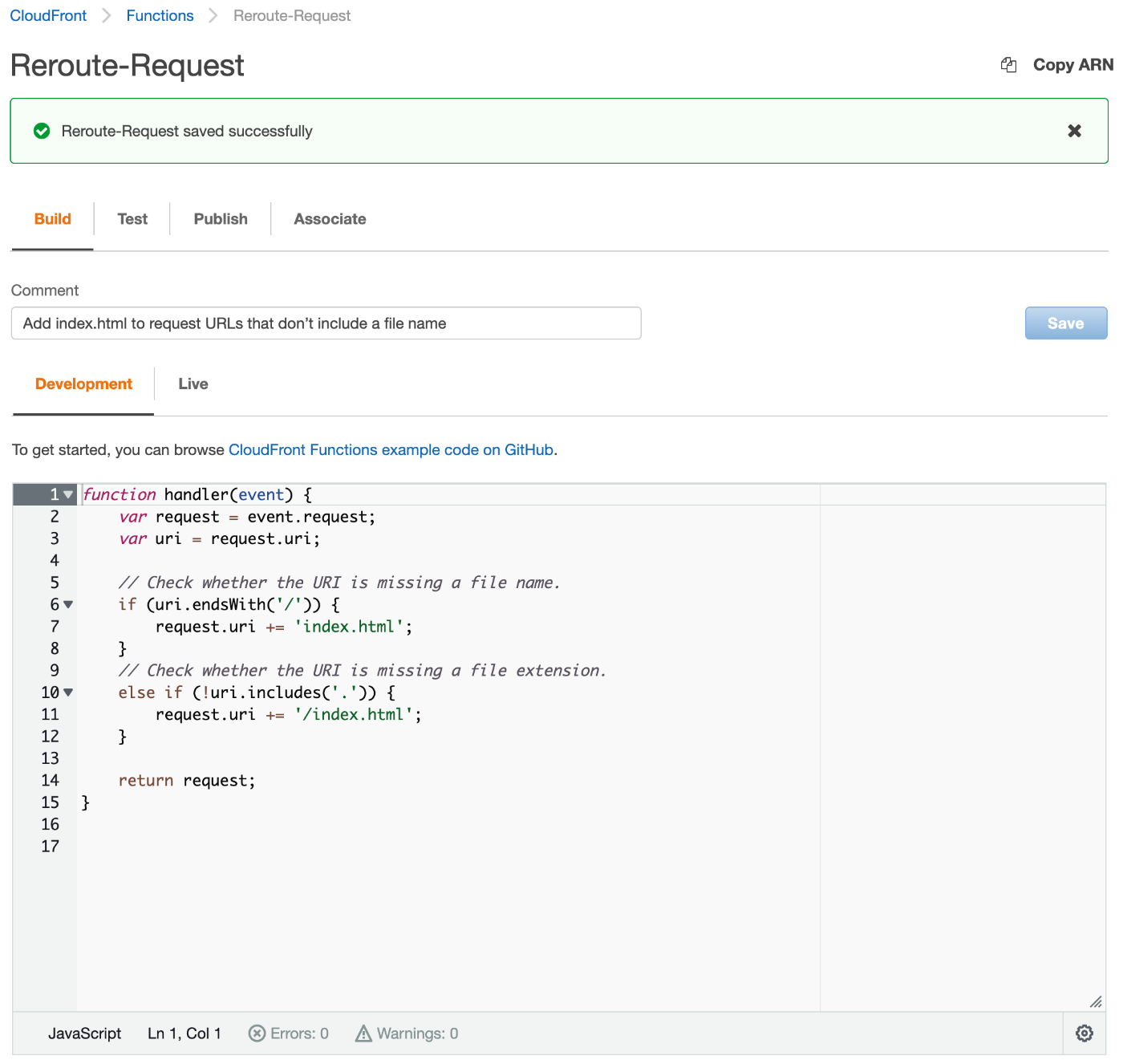Select the Live stage tab

pyautogui.click(x=193, y=384)
